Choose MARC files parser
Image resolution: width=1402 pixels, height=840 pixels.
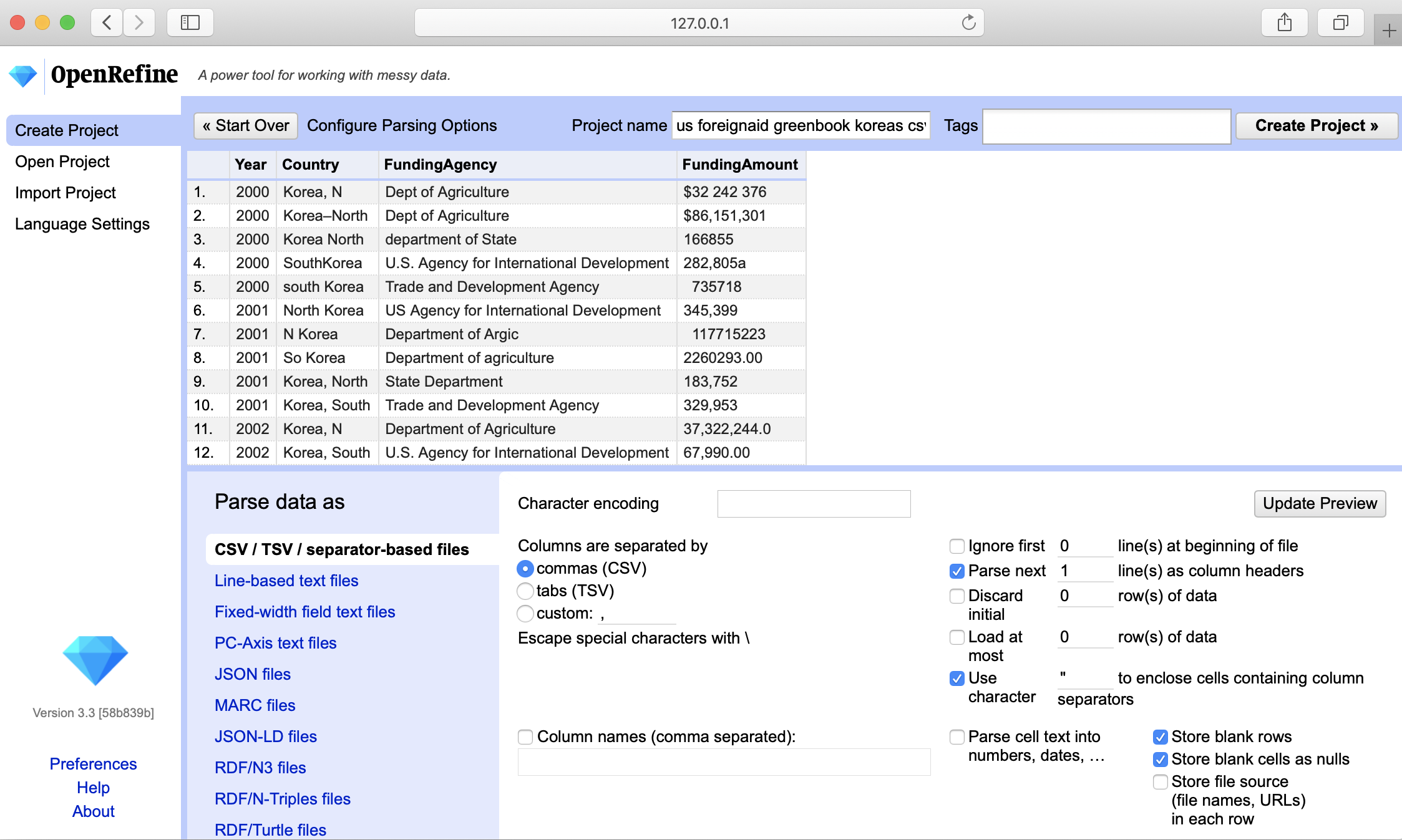coord(255,705)
